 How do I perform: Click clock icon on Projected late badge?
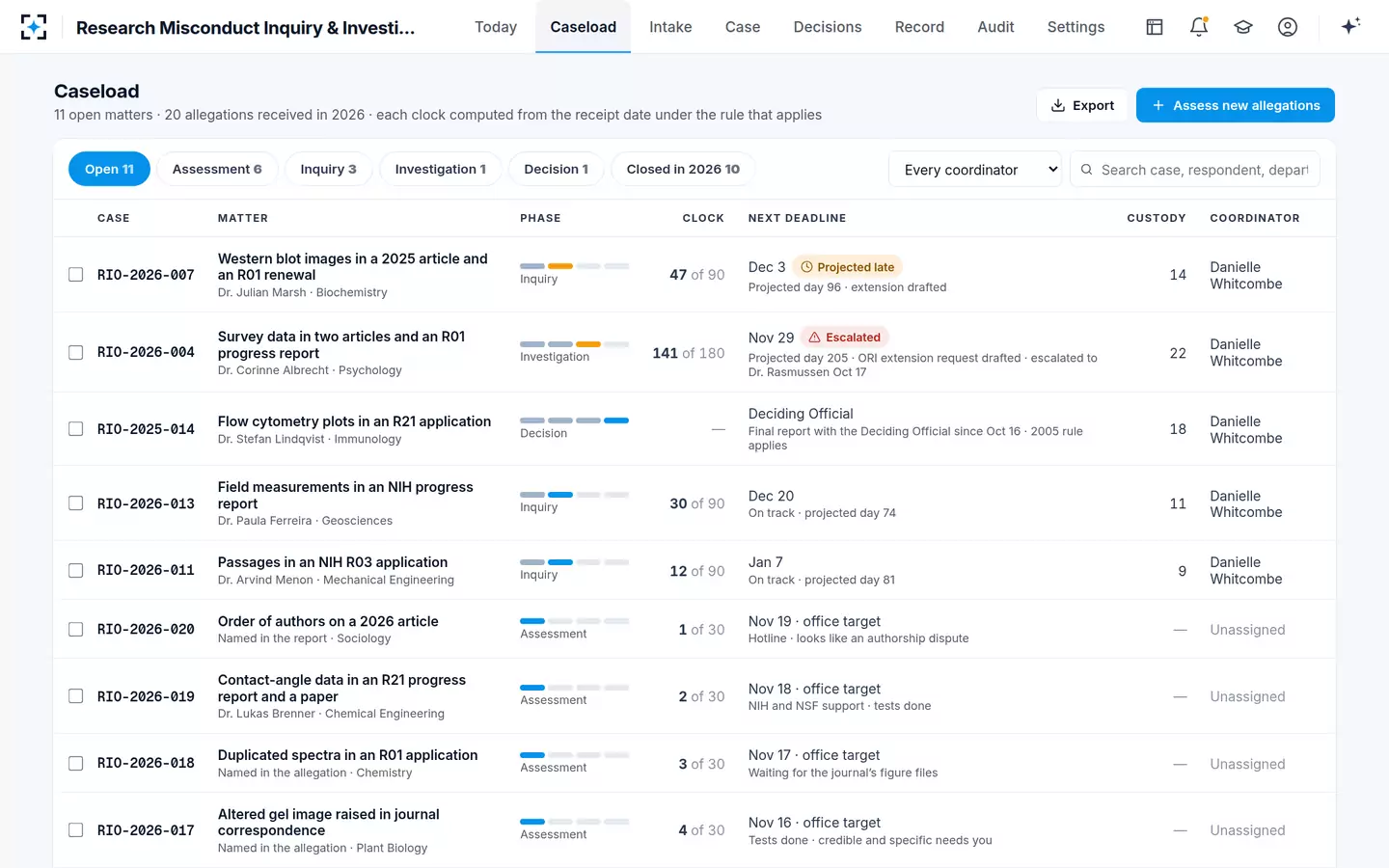[806, 267]
